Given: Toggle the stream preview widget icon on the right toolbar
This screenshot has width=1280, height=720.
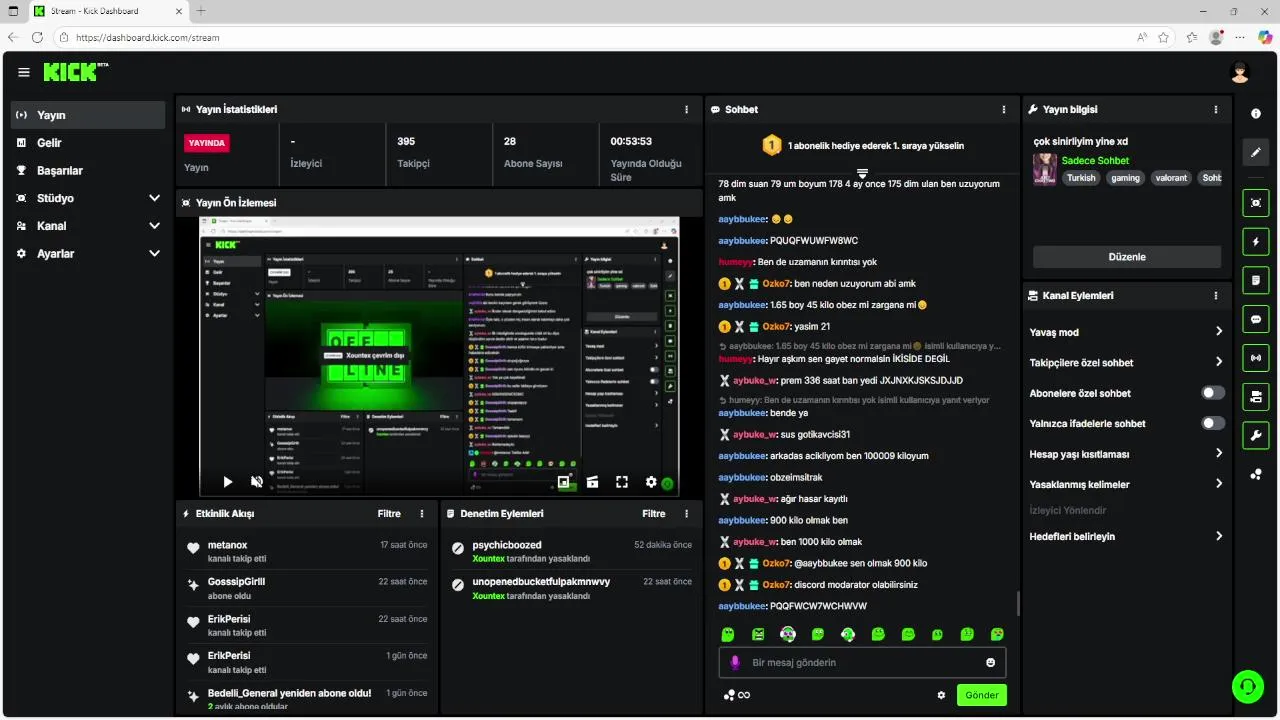Looking at the screenshot, I should 1256,203.
